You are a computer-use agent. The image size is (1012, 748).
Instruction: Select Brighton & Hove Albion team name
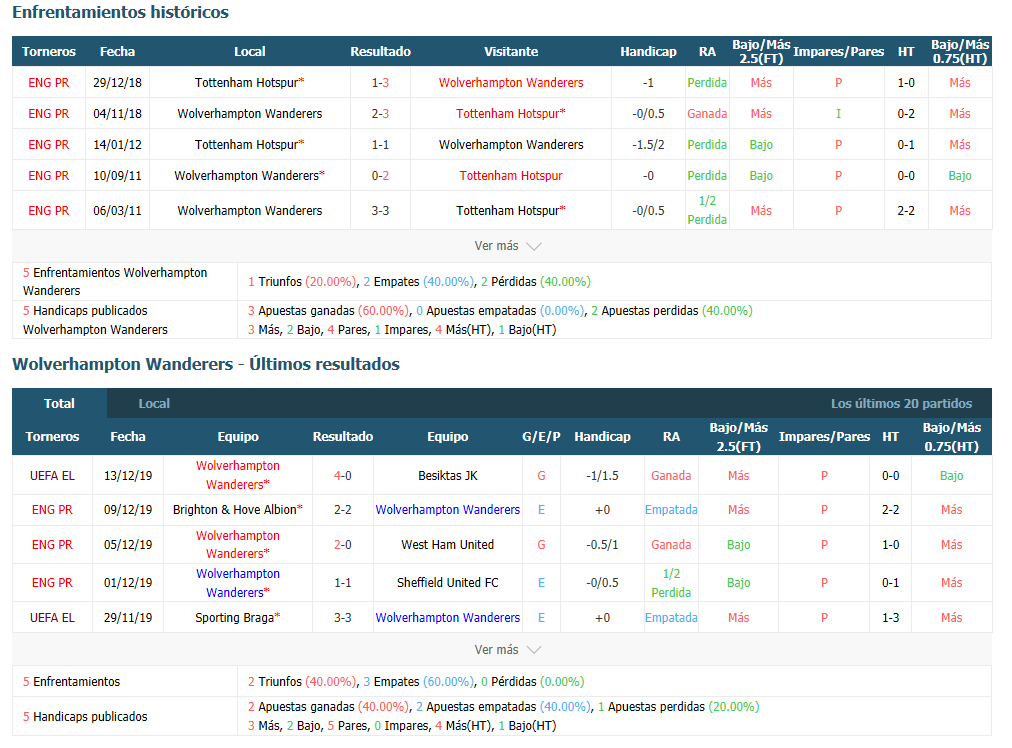click(238, 510)
